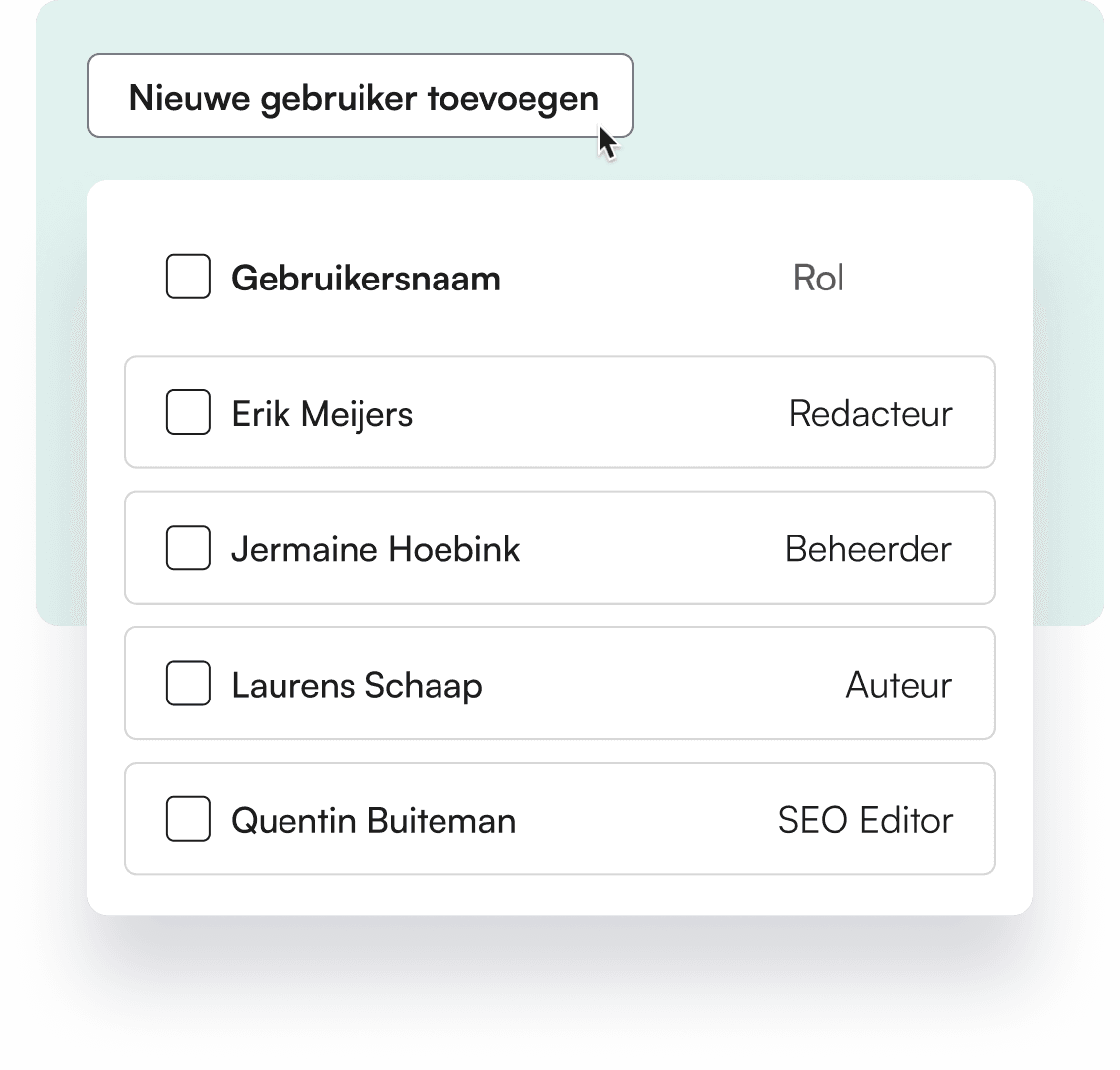This screenshot has width=1120, height=1070.
Task: Open Quentin Buiteman's profile name
Action: (x=373, y=821)
